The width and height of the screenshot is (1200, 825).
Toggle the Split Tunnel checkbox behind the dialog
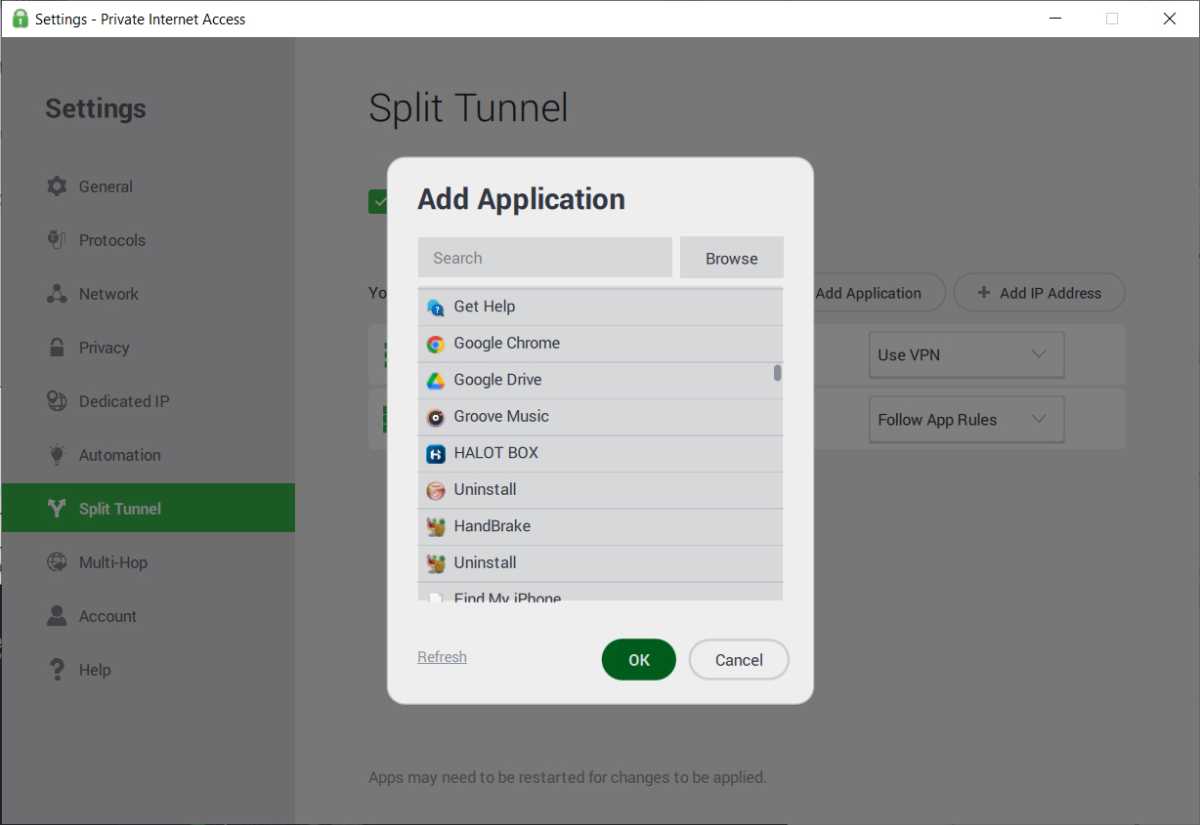(378, 202)
